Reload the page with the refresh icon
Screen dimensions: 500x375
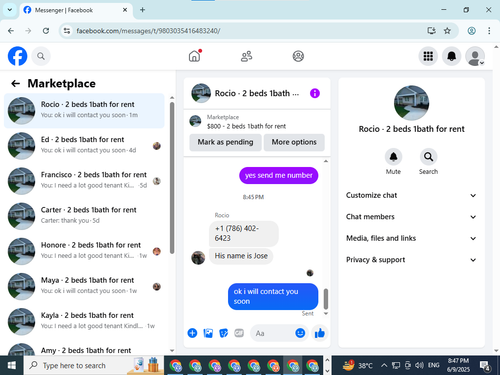pyautogui.click(x=46, y=31)
